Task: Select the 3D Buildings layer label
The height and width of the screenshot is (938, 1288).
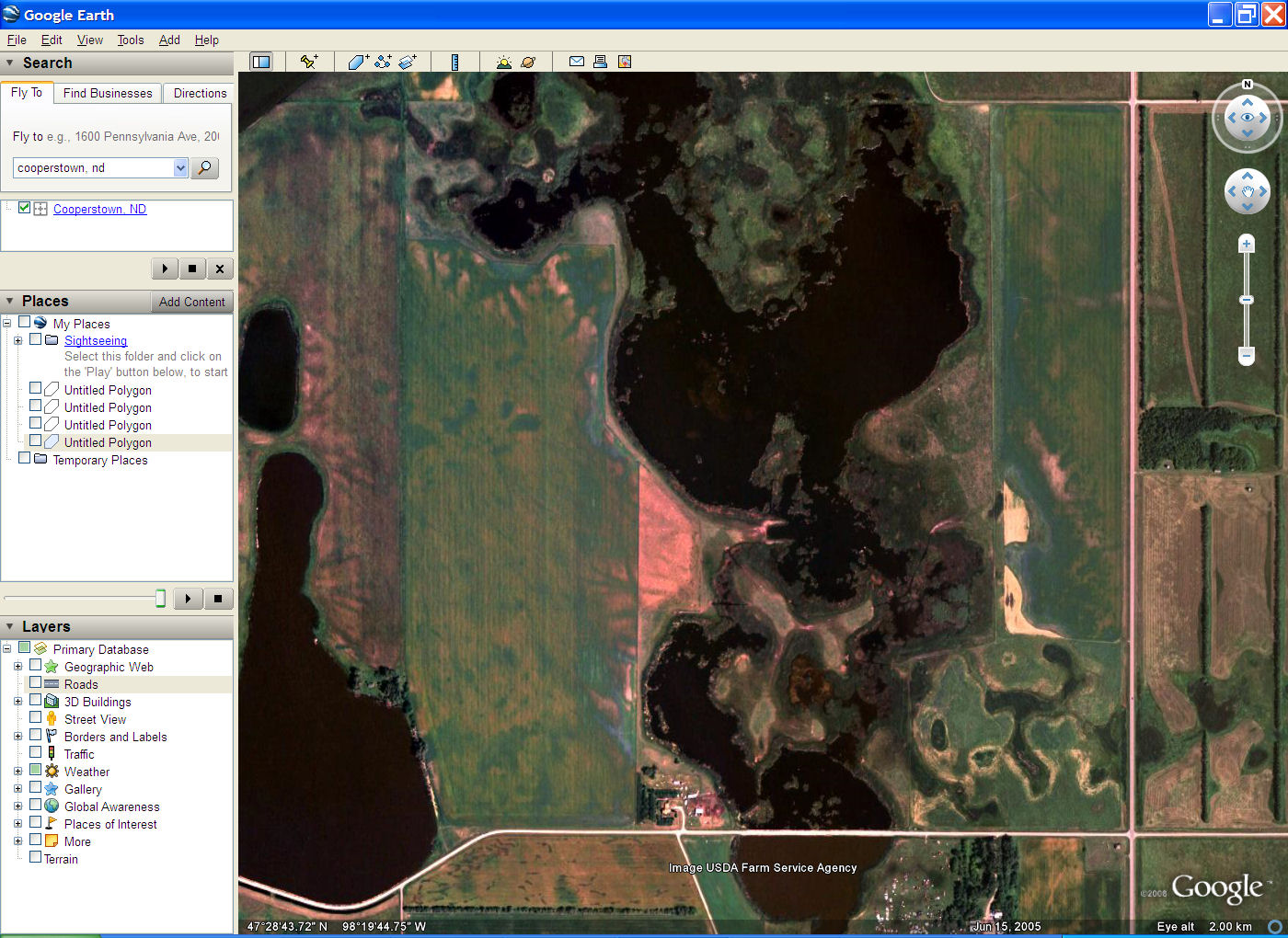Action: [98, 702]
